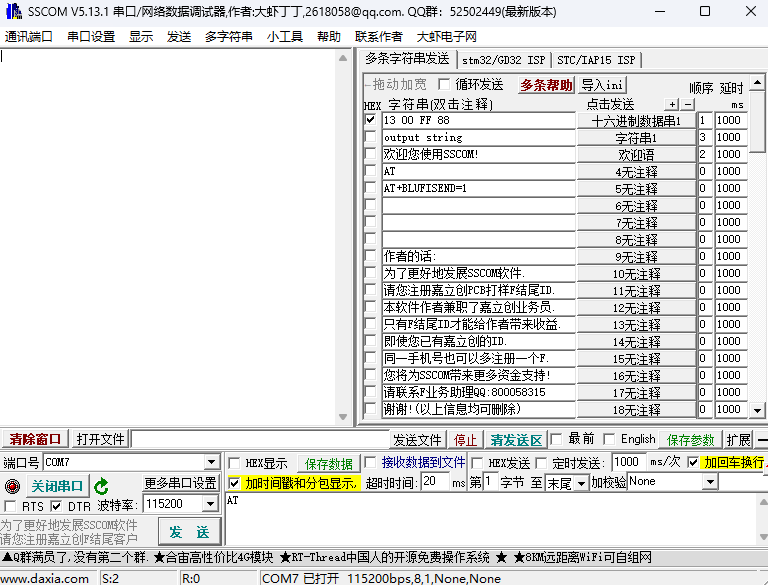The width and height of the screenshot is (768, 585).
Task: Open the 加校验 None checksum dropdown
Action: (710, 482)
